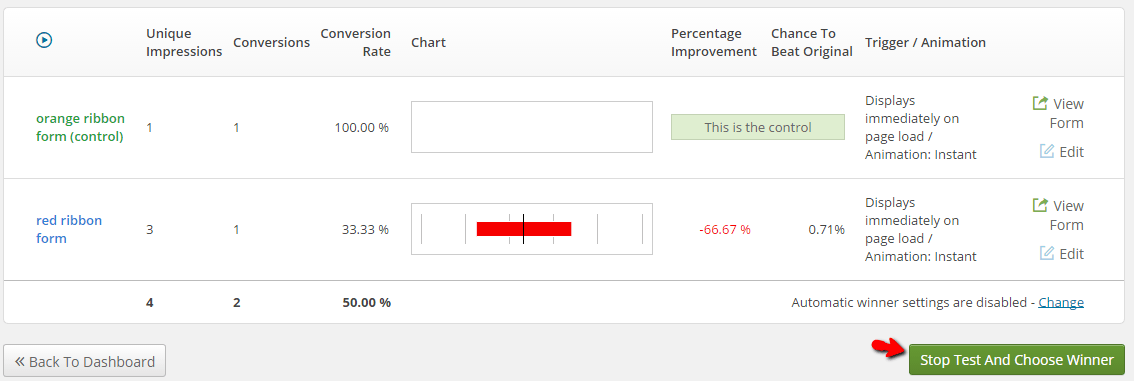Click the play circle icon in the table header
This screenshot has width=1134, height=381.
44,40
